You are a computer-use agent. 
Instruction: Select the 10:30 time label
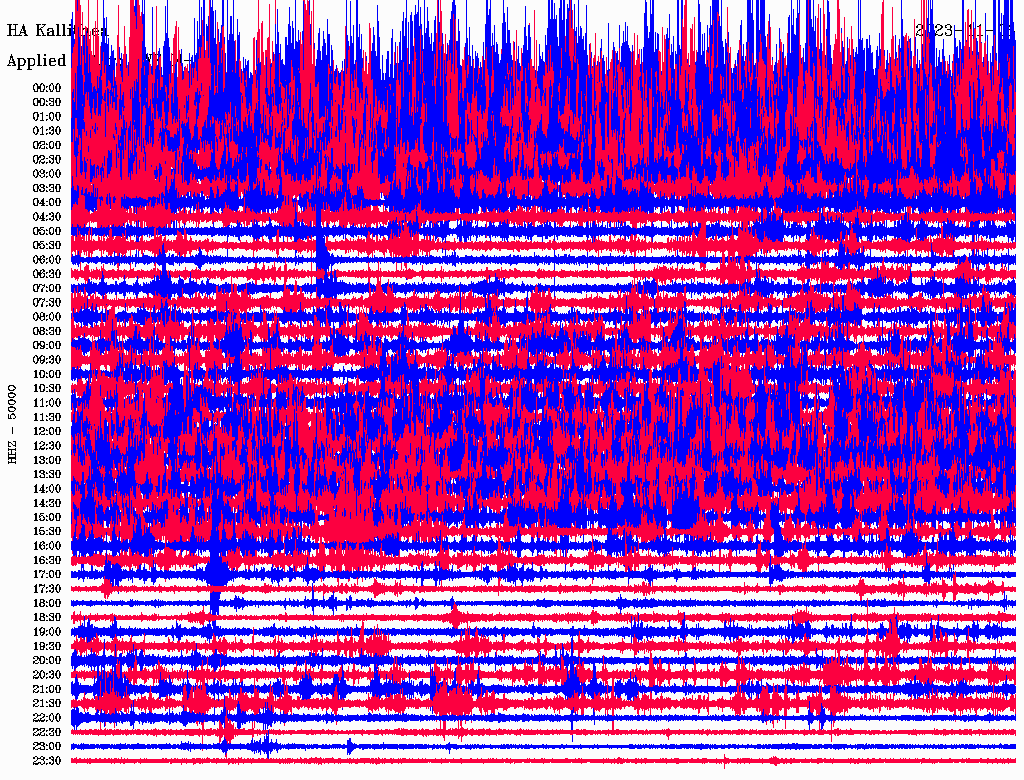(47, 389)
